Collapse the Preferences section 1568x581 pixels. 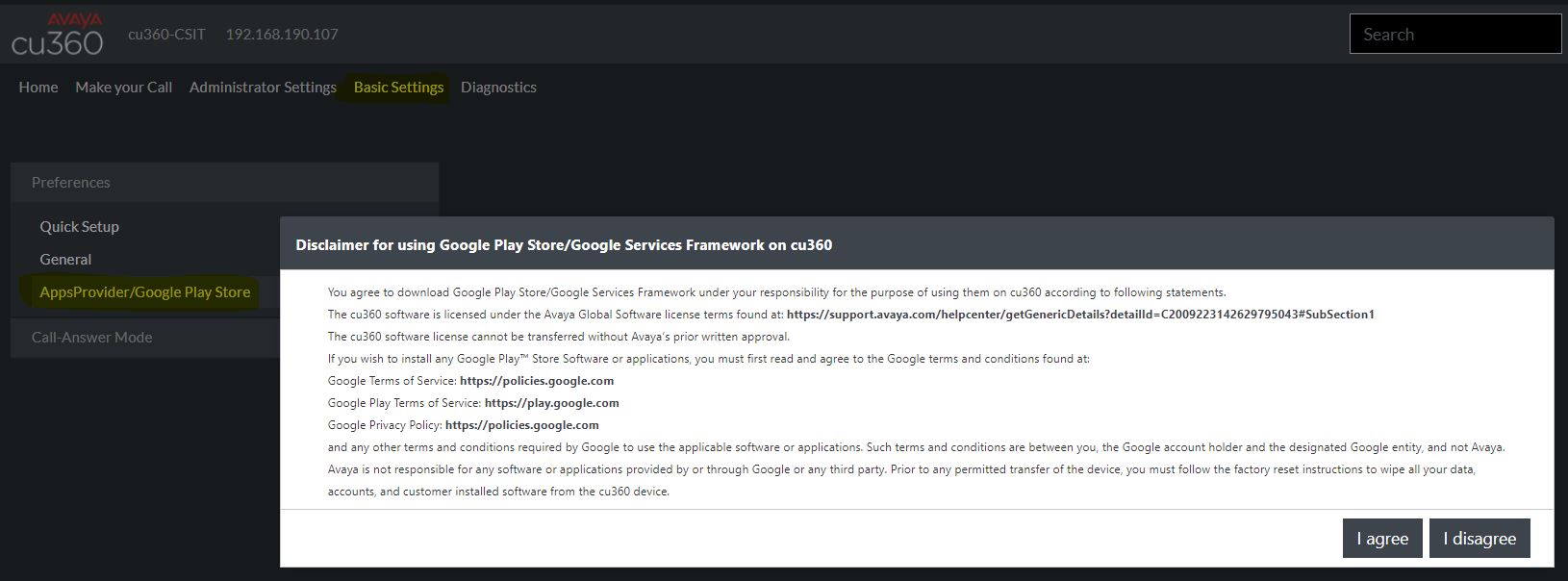coord(224,182)
